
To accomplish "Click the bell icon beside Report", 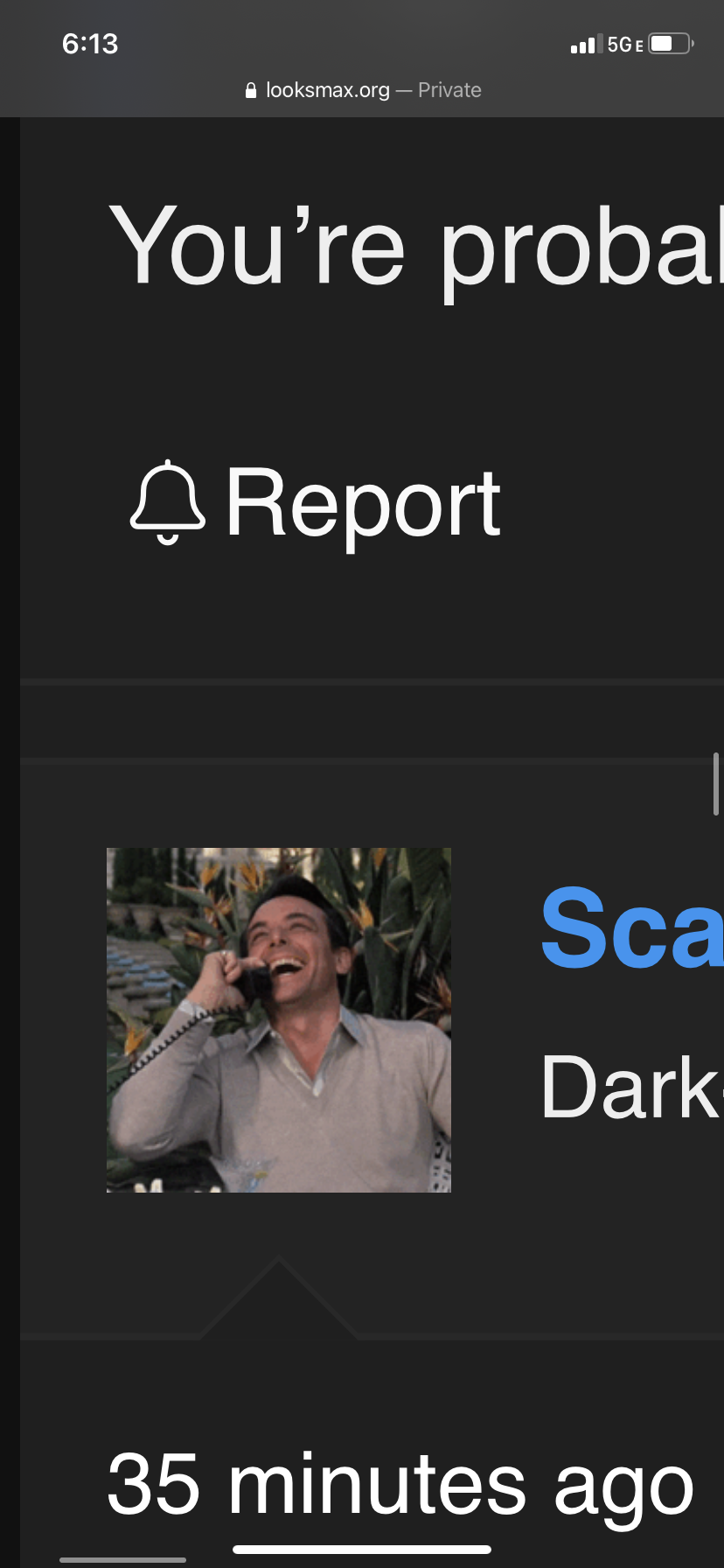I will pyautogui.click(x=168, y=502).
